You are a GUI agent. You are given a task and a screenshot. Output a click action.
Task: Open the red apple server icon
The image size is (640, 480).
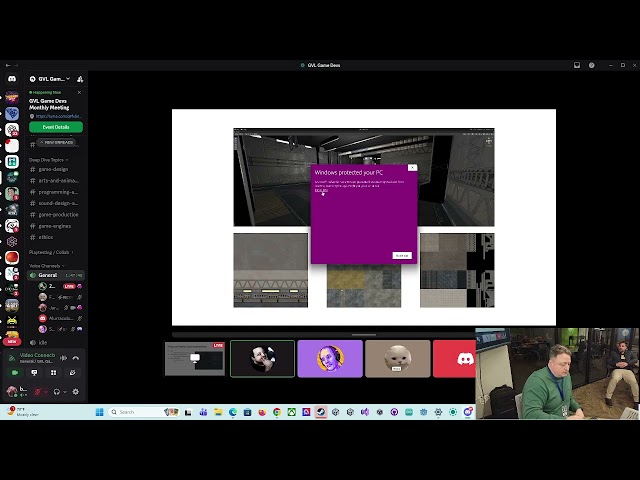[12, 258]
